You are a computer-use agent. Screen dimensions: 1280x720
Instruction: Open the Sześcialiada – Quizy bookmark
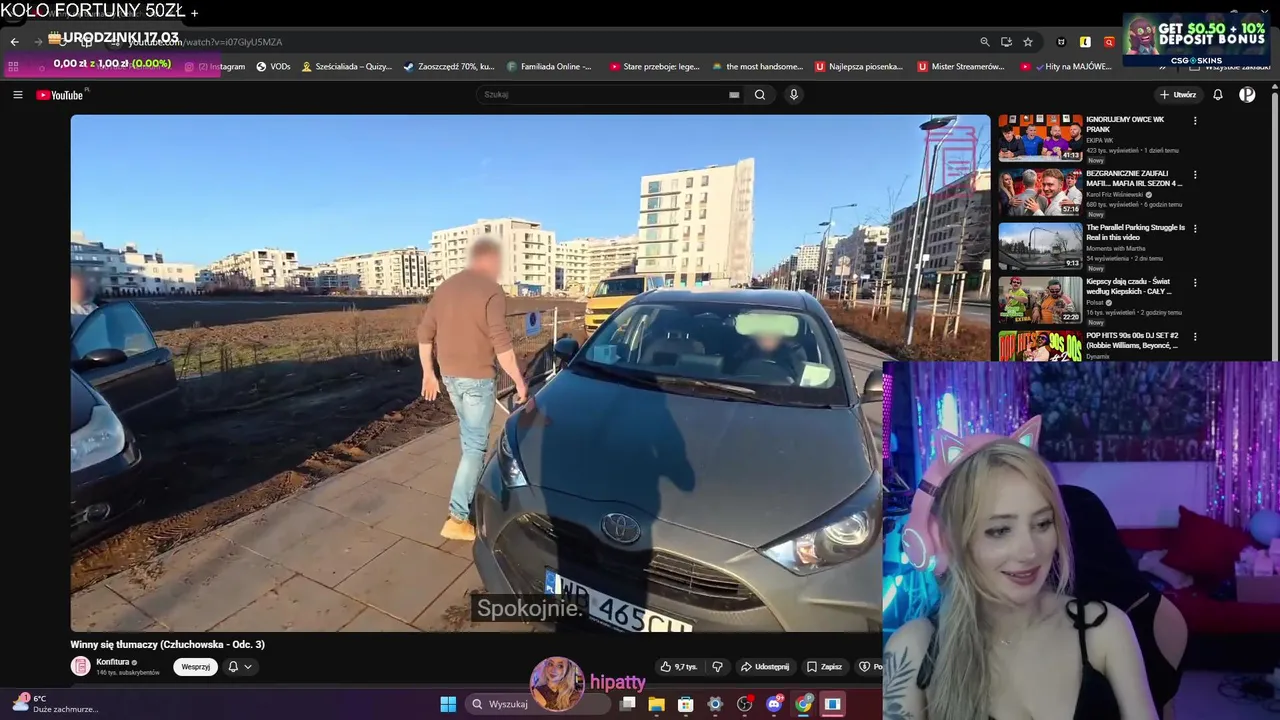pyautogui.click(x=346, y=67)
